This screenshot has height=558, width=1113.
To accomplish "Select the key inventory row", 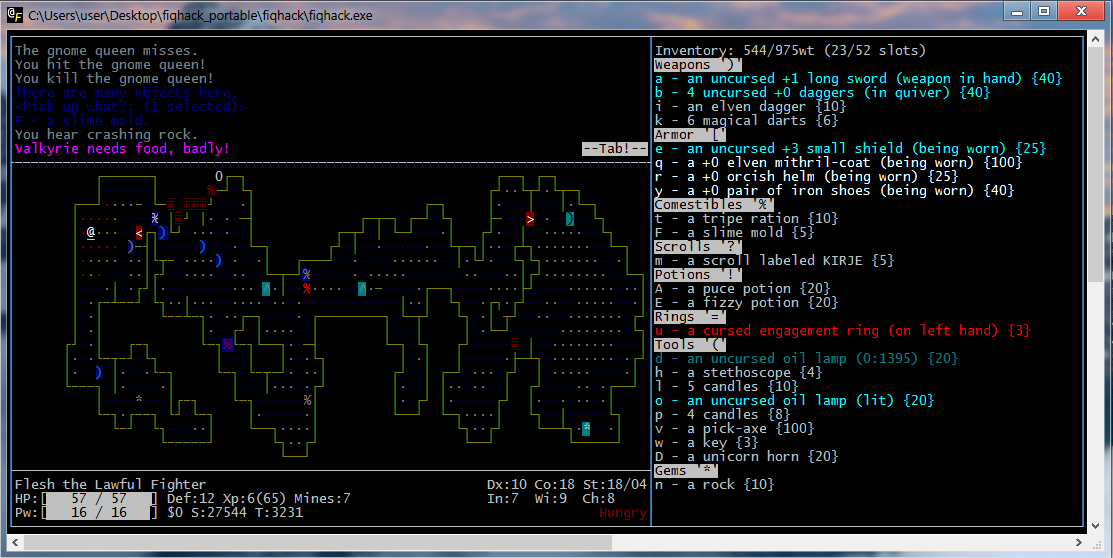I will [x=706, y=443].
